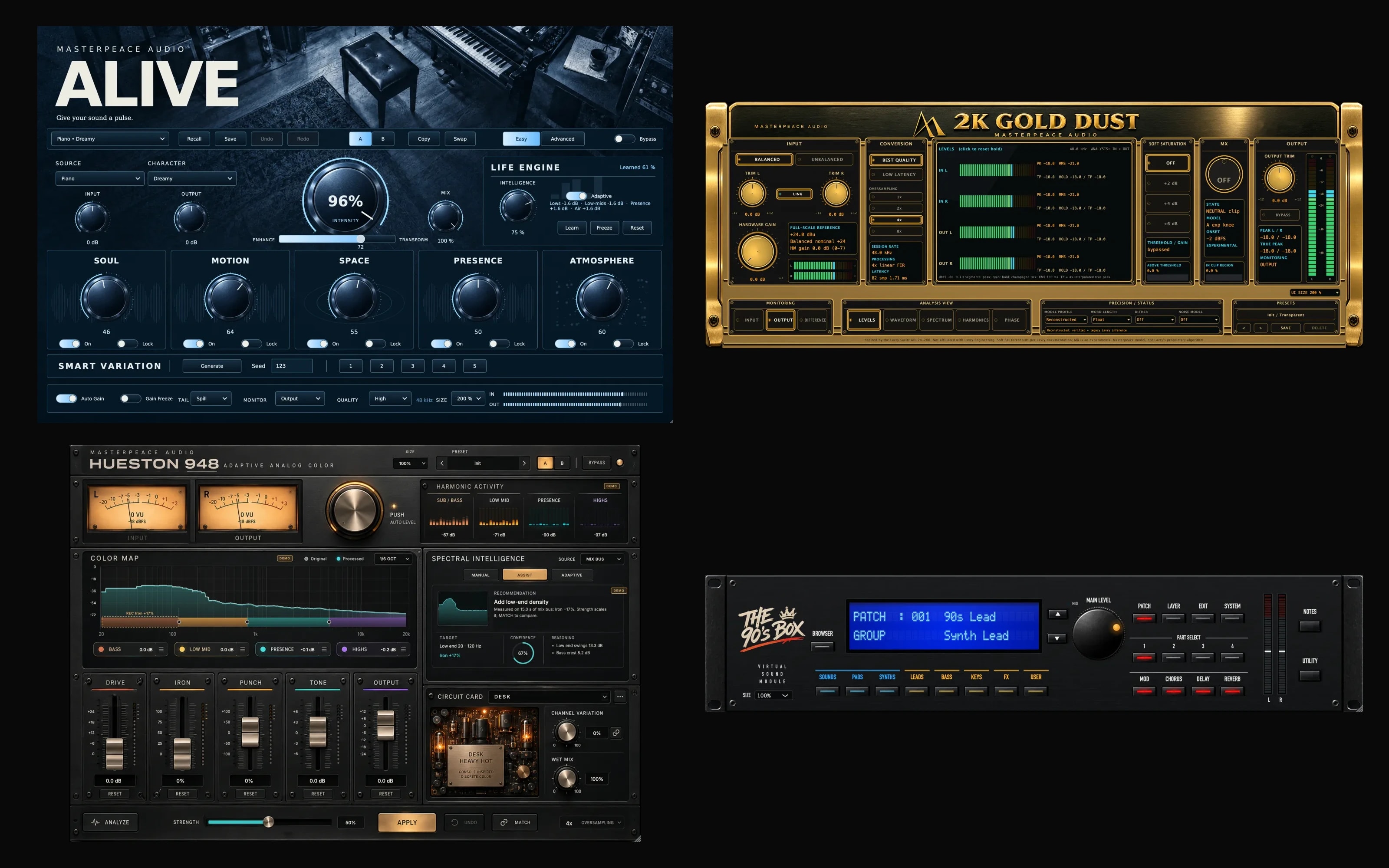Open the HIGHS band hamburger menu
Viewport: 1389px width, 868px height.
point(404,649)
